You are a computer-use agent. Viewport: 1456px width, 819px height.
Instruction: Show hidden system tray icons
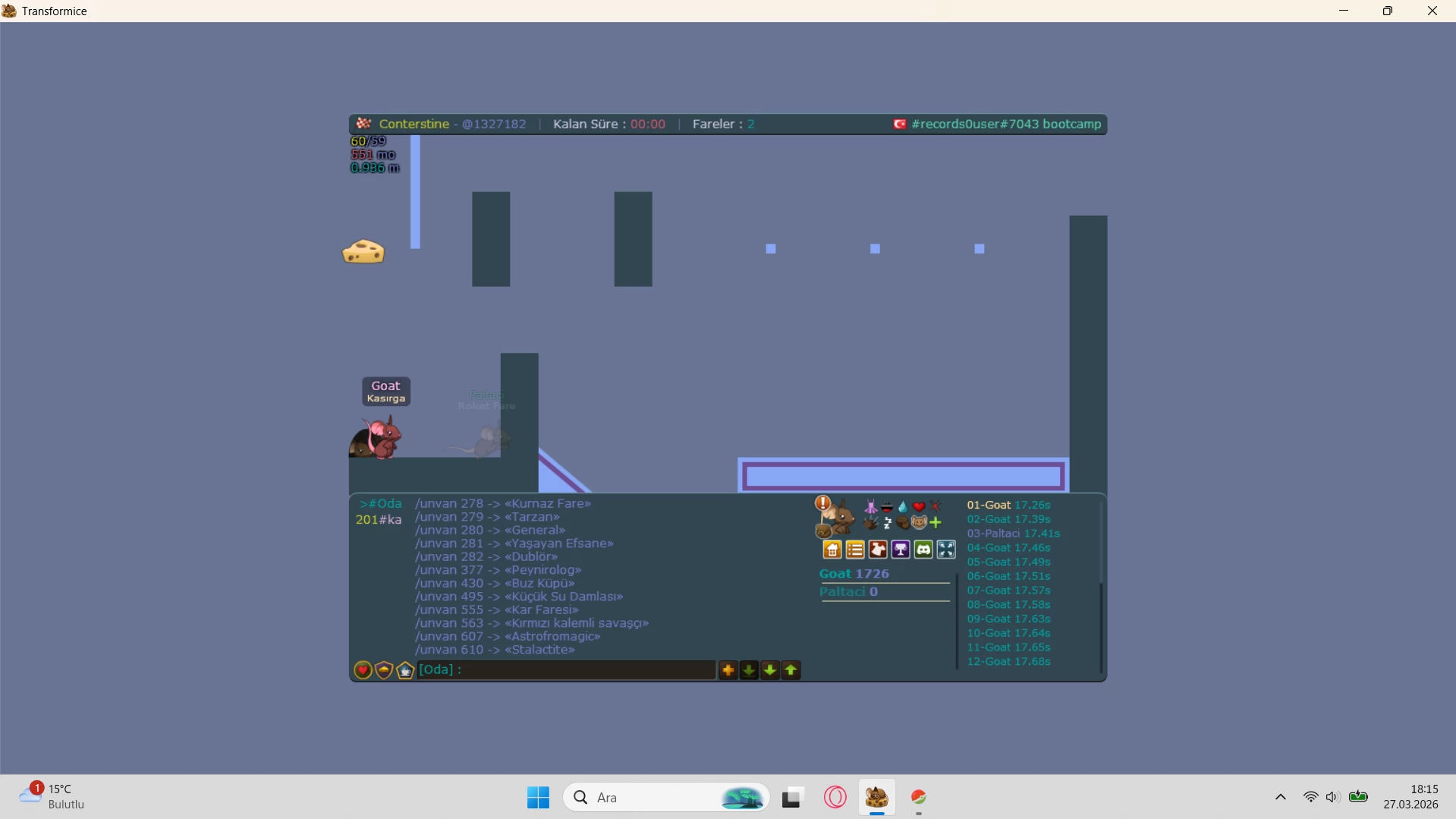(x=1281, y=797)
